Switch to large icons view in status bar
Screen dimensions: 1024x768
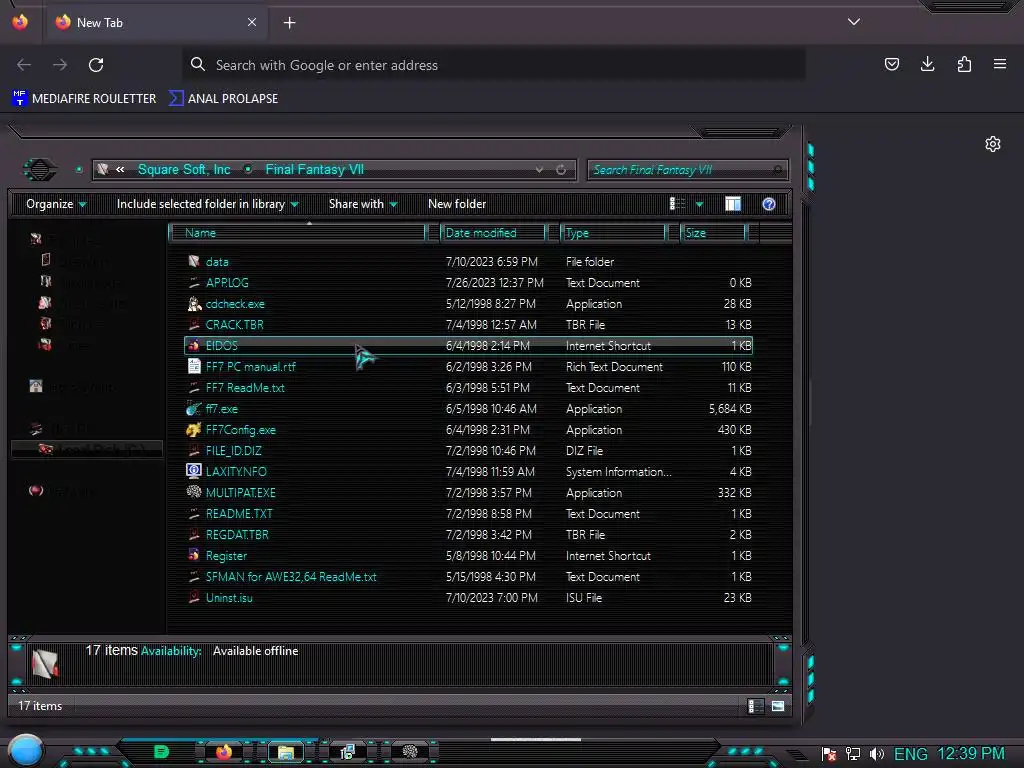(778, 706)
